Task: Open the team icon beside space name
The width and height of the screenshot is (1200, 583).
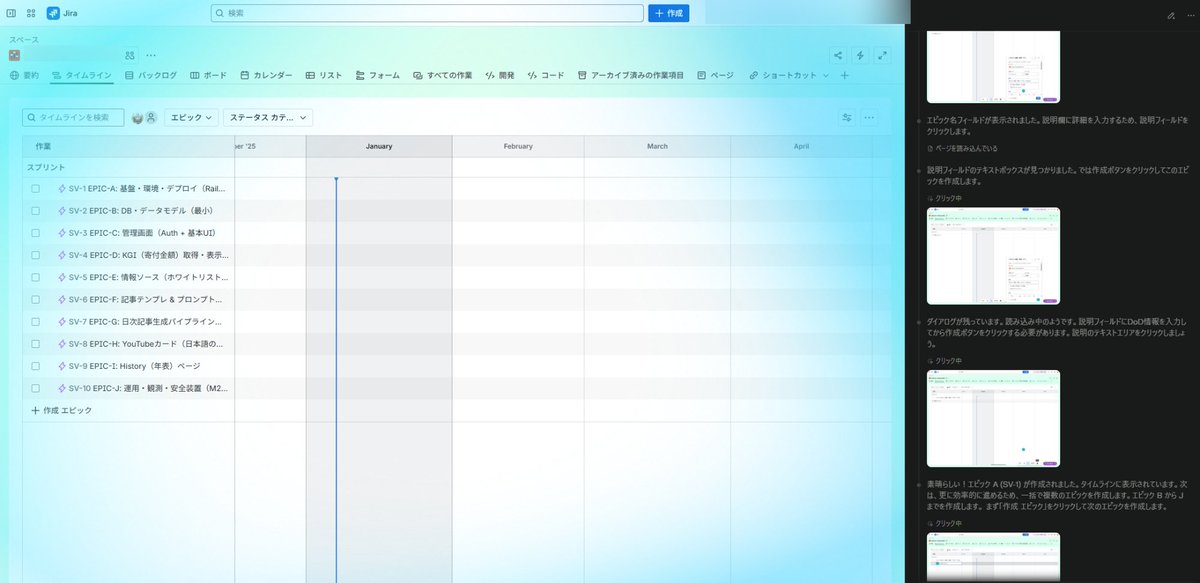Action: point(130,55)
